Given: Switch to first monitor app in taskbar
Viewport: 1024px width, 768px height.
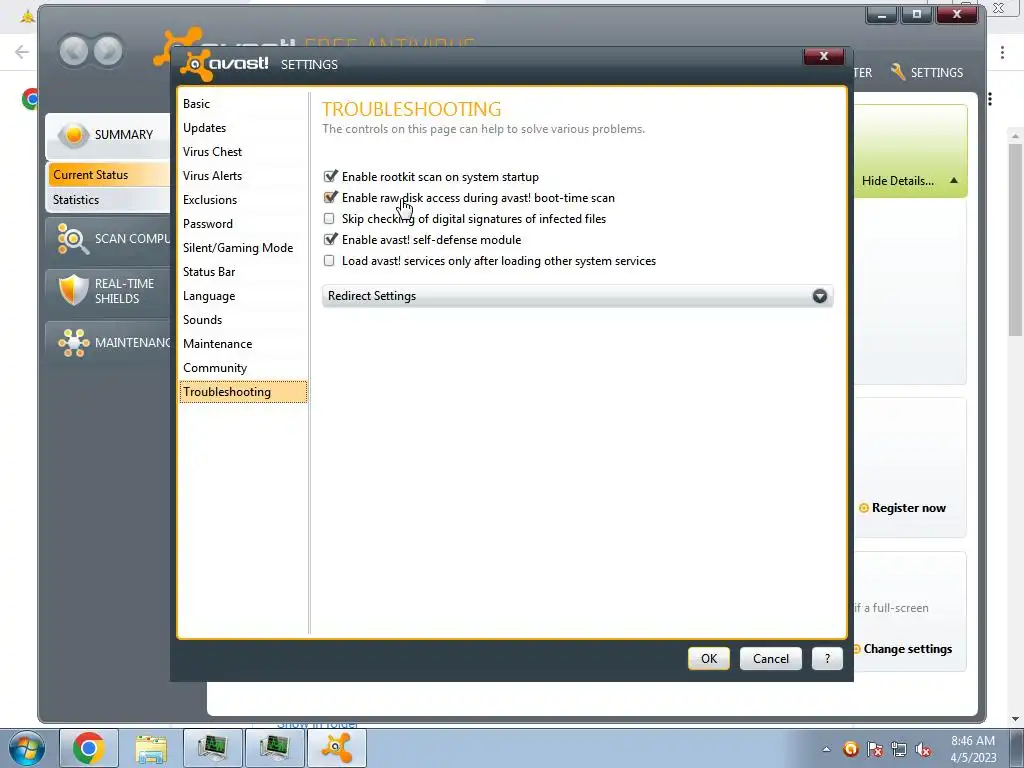Looking at the screenshot, I should [212, 748].
